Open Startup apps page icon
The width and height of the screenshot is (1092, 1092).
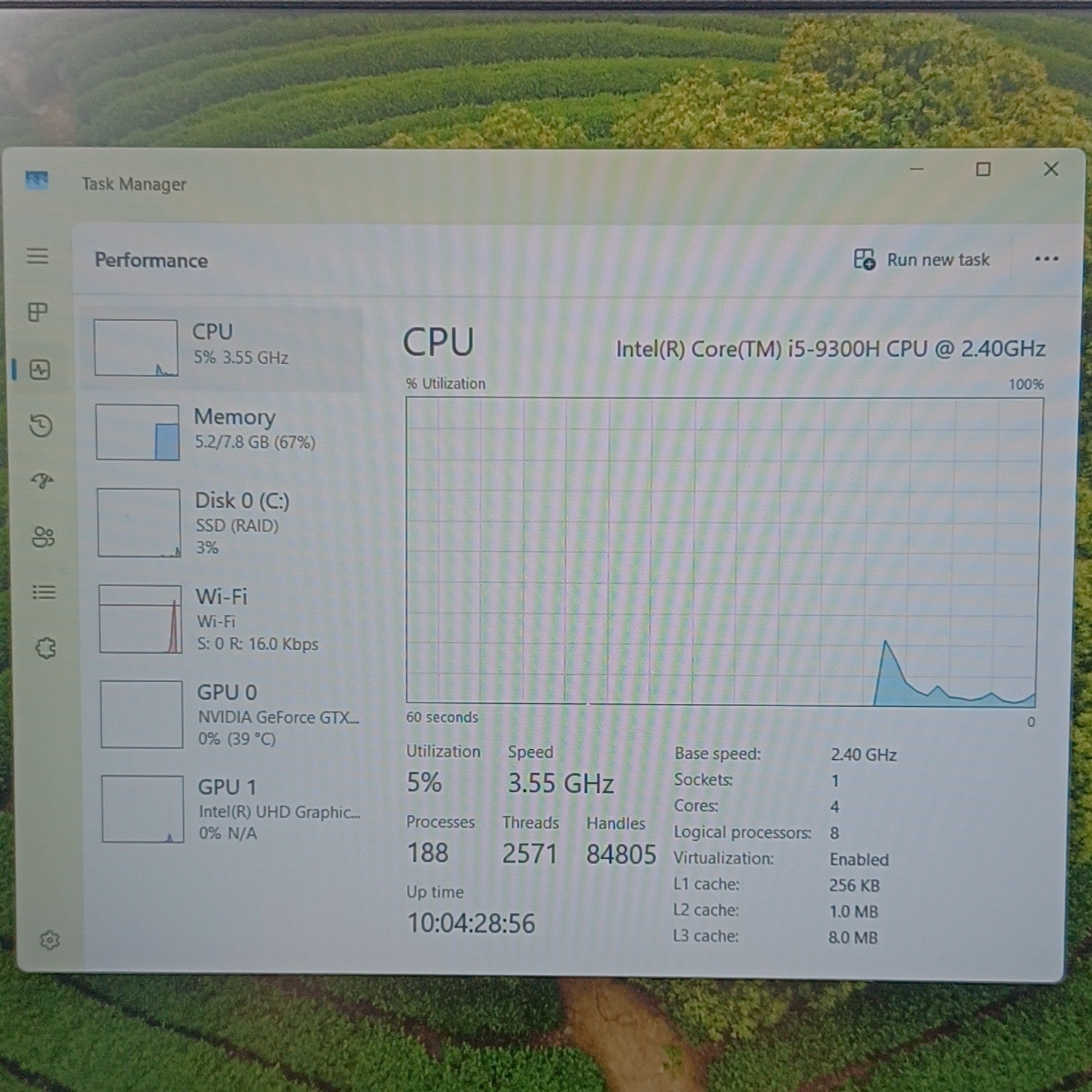point(41,480)
